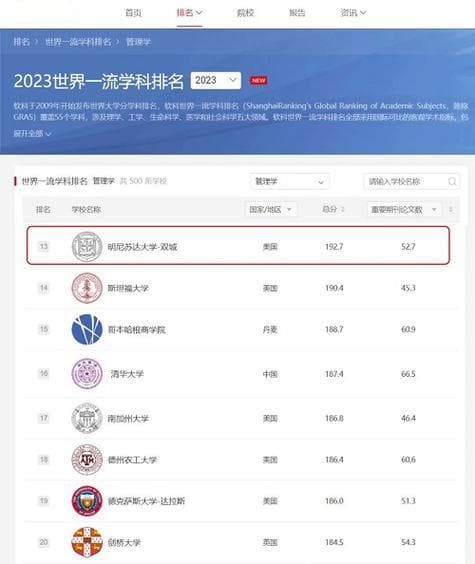The height and width of the screenshot is (564, 475).
Task: Click the 排名 breadcrumb link
Action: [21, 42]
